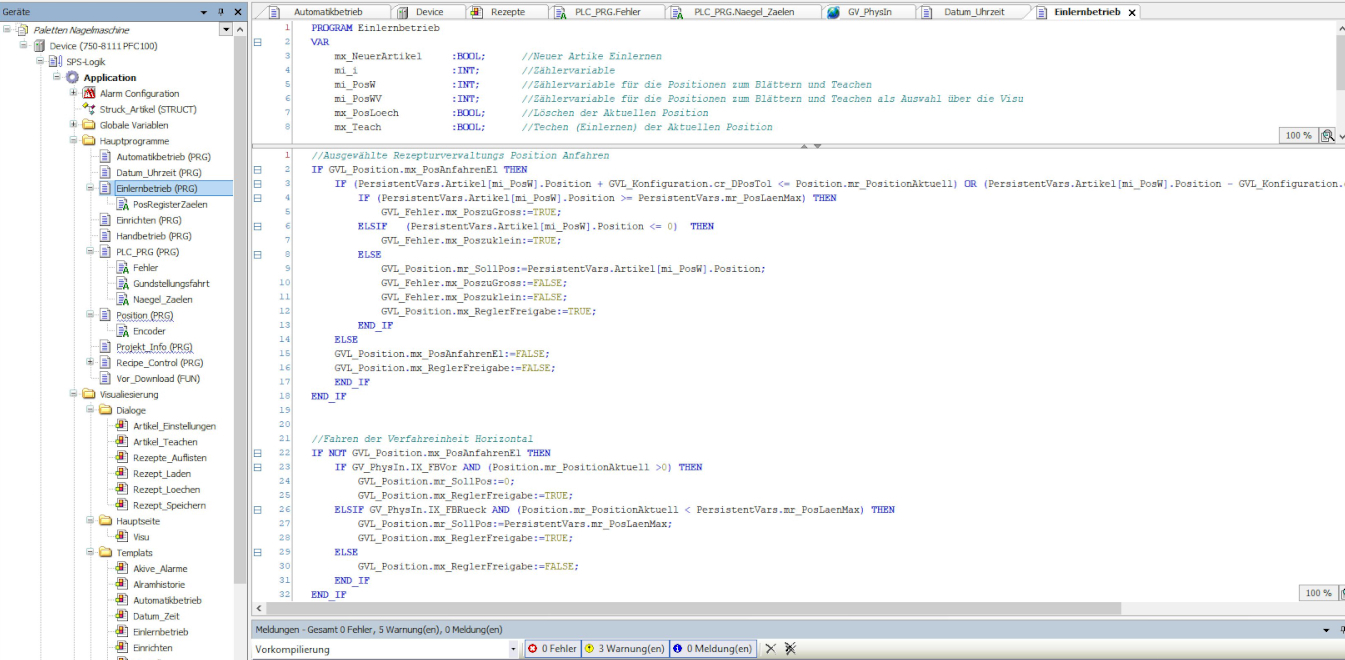Expand the Globale Variablen folder
The image size is (1345, 660).
click(73, 125)
